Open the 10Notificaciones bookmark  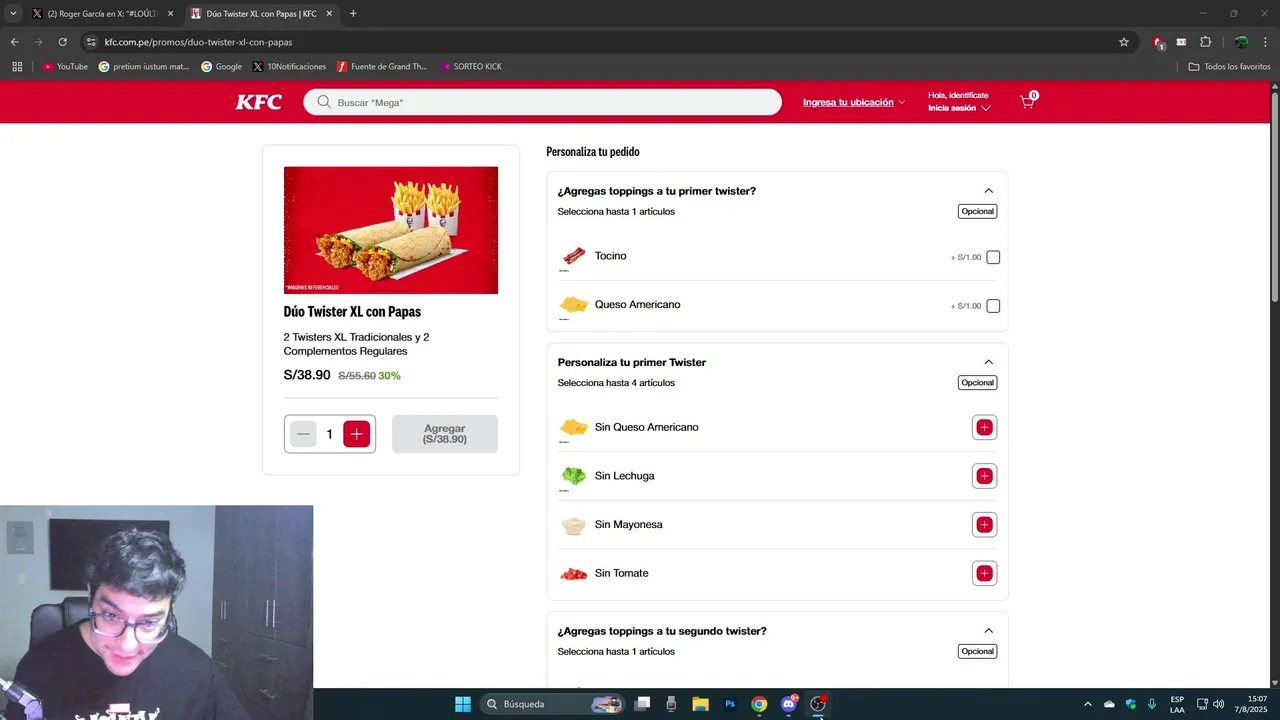(x=290, y=66)
